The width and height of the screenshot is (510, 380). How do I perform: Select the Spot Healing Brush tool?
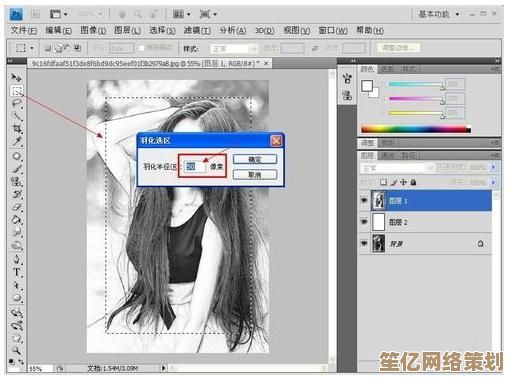[x=17, y=156]
